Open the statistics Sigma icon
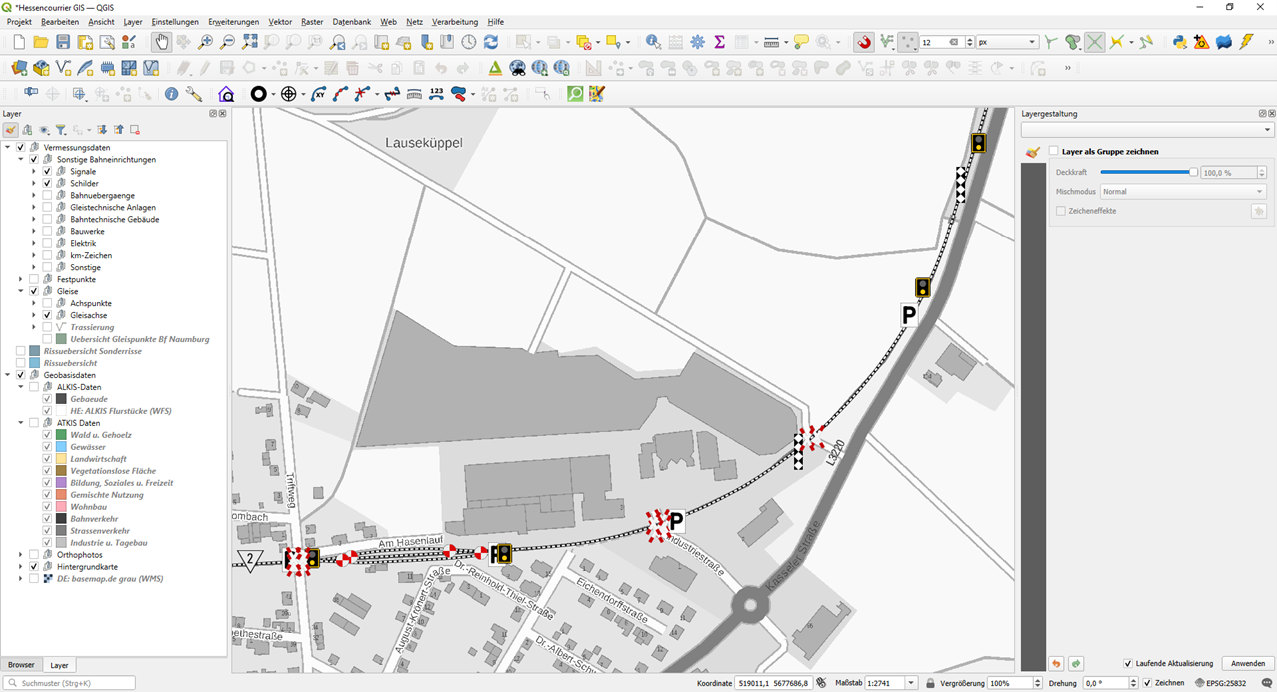This screenshot has width=1277, height=692. [719, 42]
